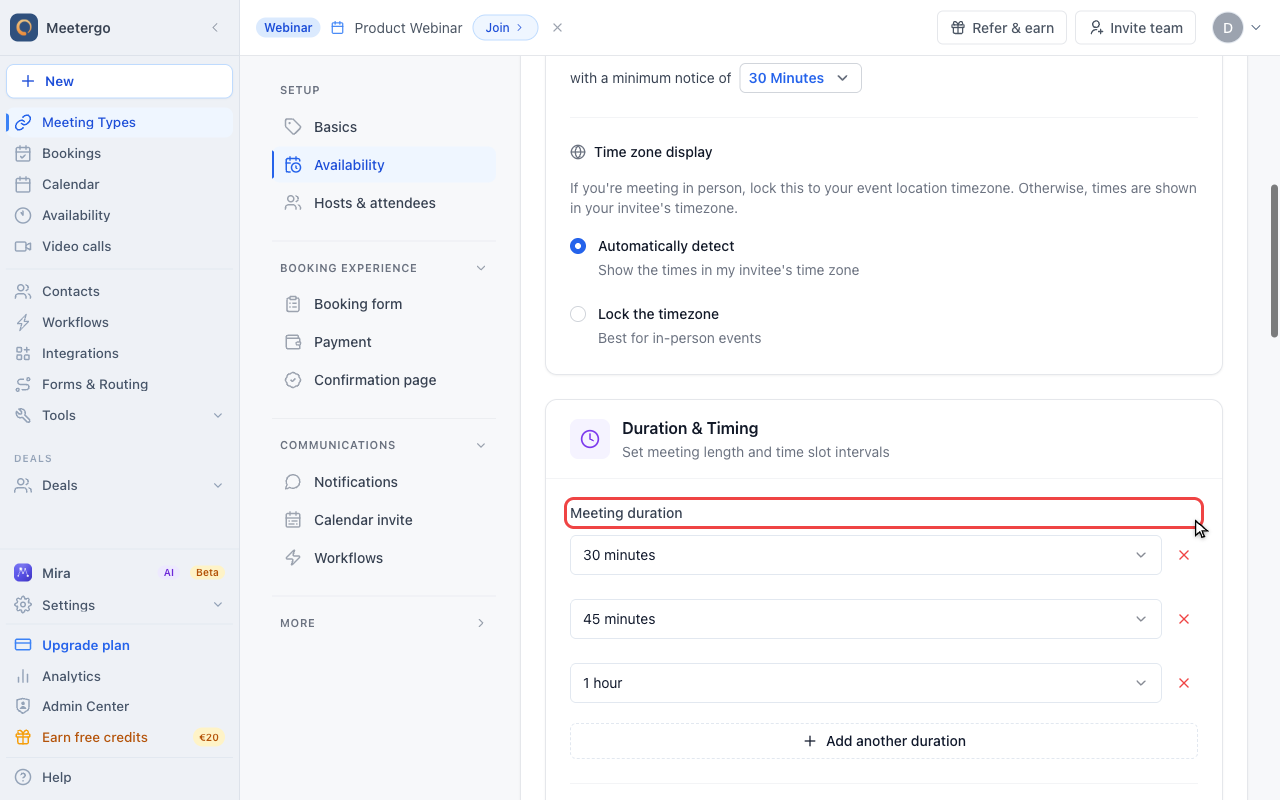1280x800 pixels.
Task: Open Help question mark icon
Action: coord(23,777)
